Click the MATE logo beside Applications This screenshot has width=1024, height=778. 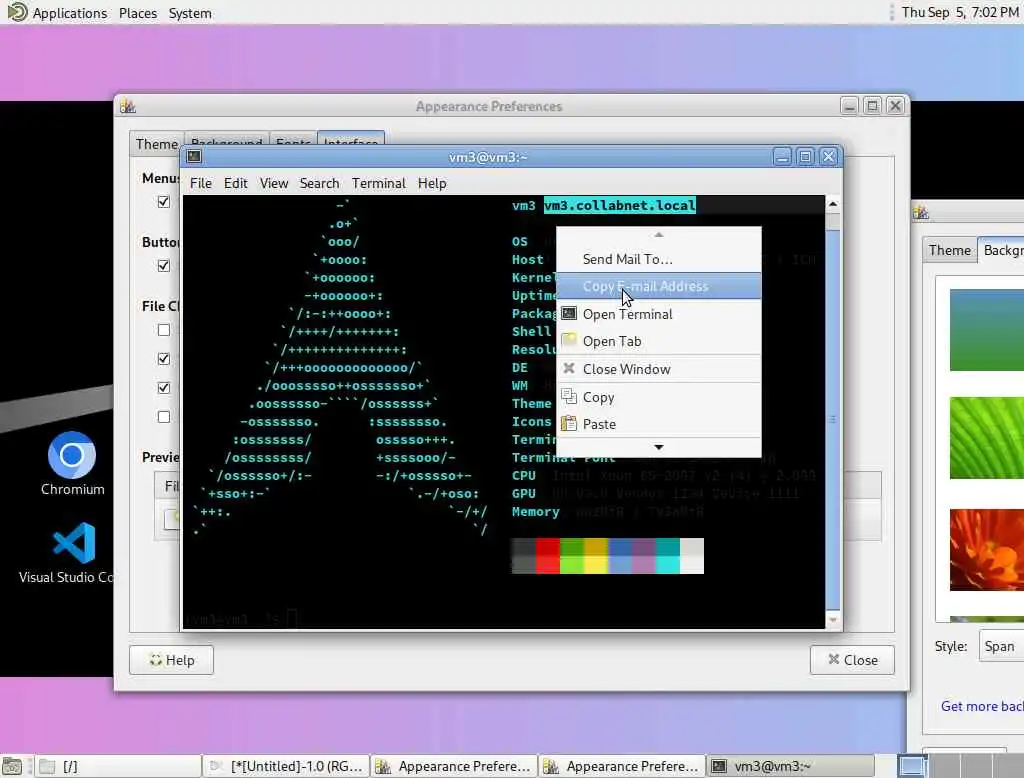17,12
